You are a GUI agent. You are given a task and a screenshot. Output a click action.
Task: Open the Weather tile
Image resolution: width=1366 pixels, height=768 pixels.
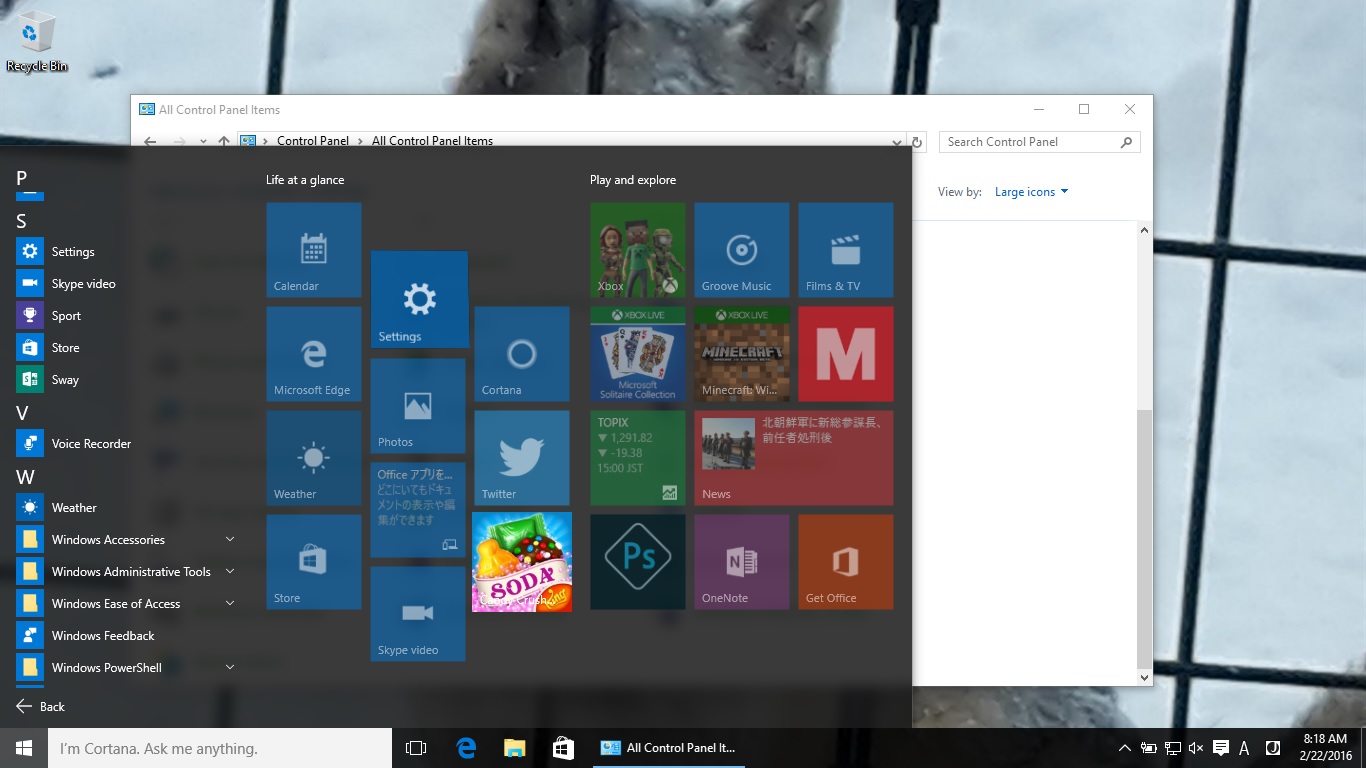click(x=314, y=458)
